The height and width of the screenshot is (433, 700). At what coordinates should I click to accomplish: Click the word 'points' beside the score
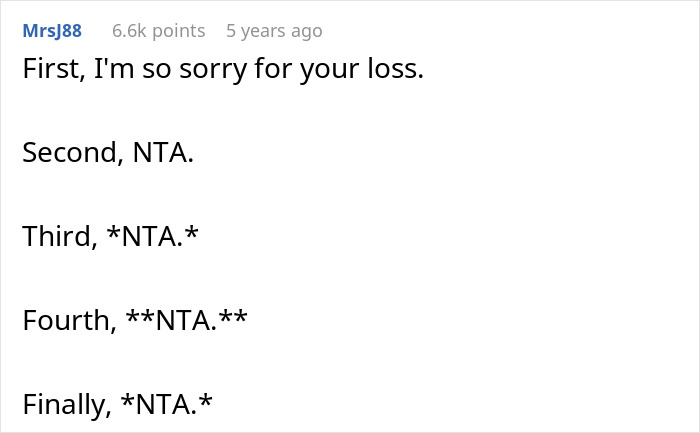(x=179, y=31)
